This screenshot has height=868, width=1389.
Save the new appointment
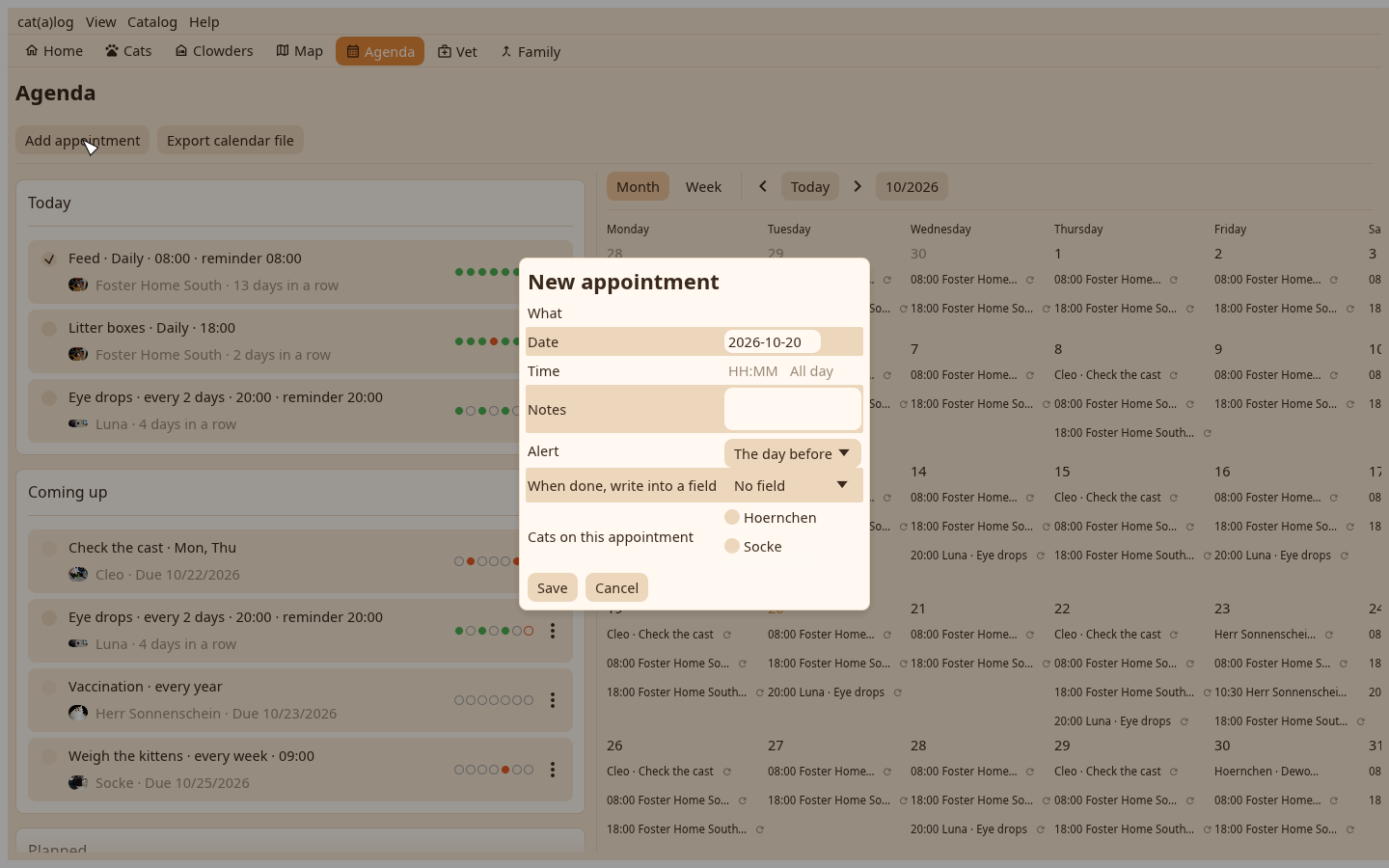(553, 587)
